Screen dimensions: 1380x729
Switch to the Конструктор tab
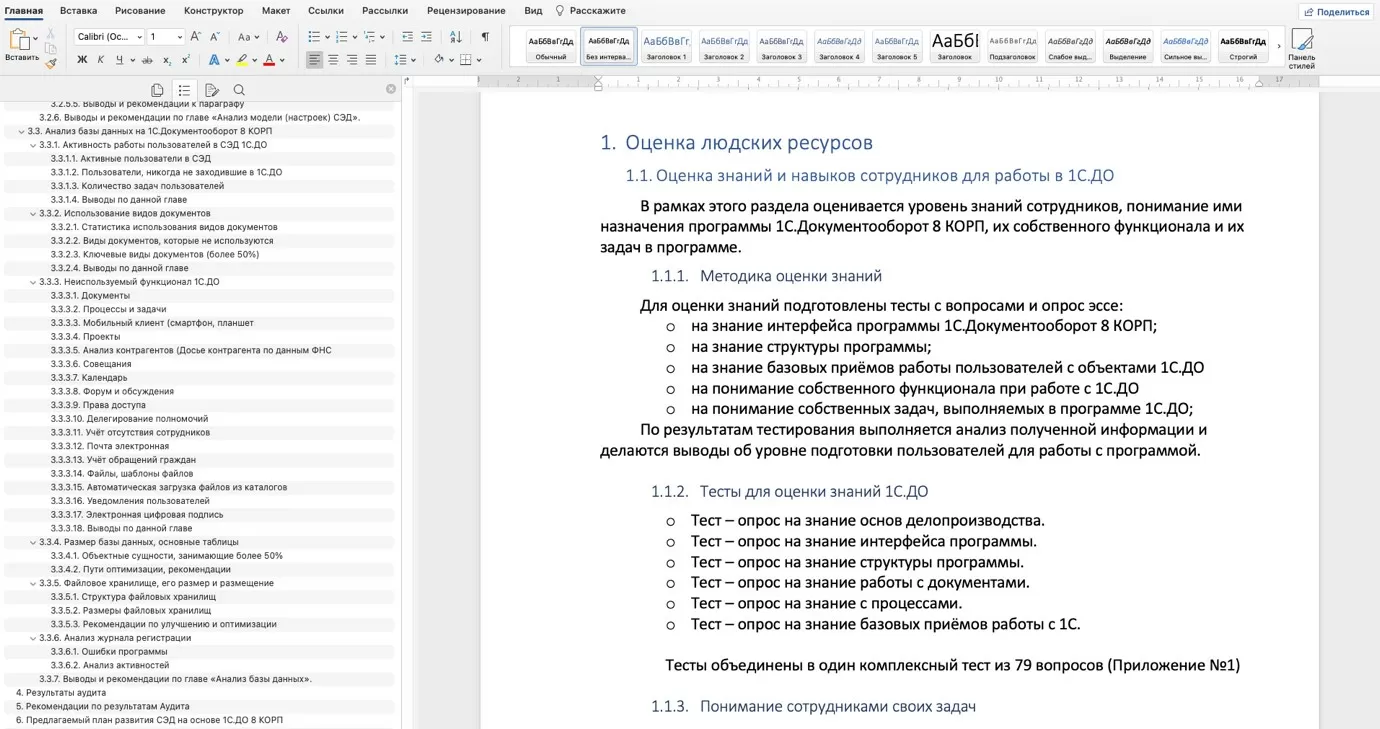click(x=214, y=11)
